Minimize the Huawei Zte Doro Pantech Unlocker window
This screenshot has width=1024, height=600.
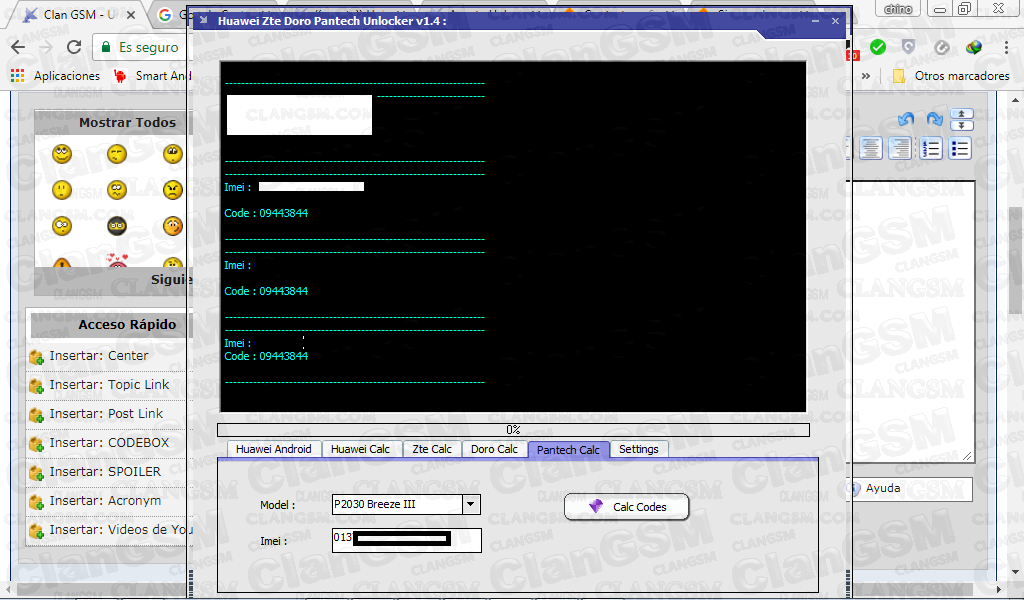815,21
